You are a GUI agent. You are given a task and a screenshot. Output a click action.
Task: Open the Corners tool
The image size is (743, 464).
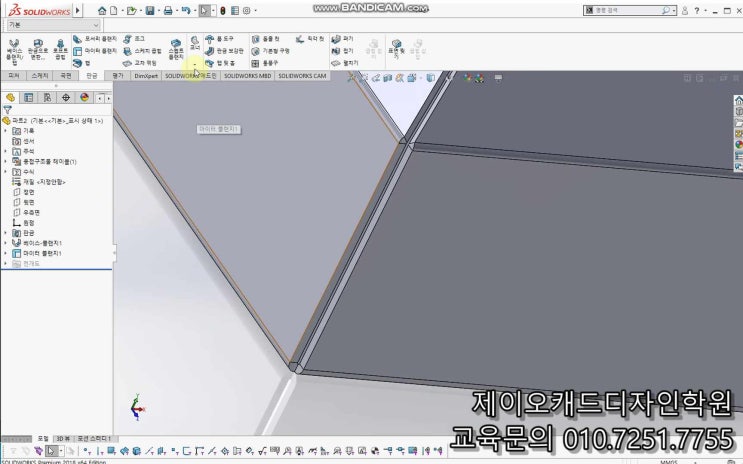click(x=194, y=44)
